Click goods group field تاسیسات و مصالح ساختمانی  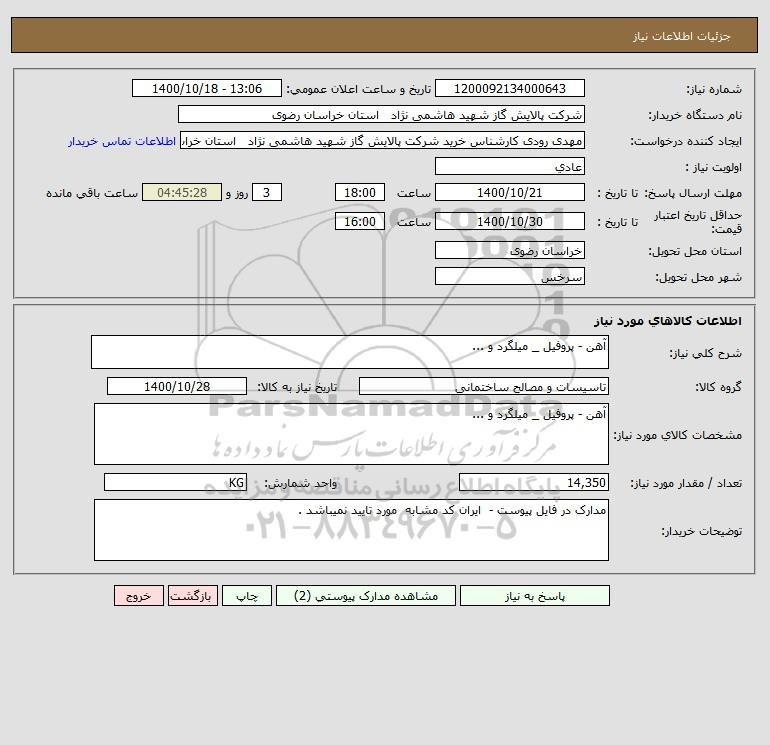pyautogui.click(x=484, y=386)
